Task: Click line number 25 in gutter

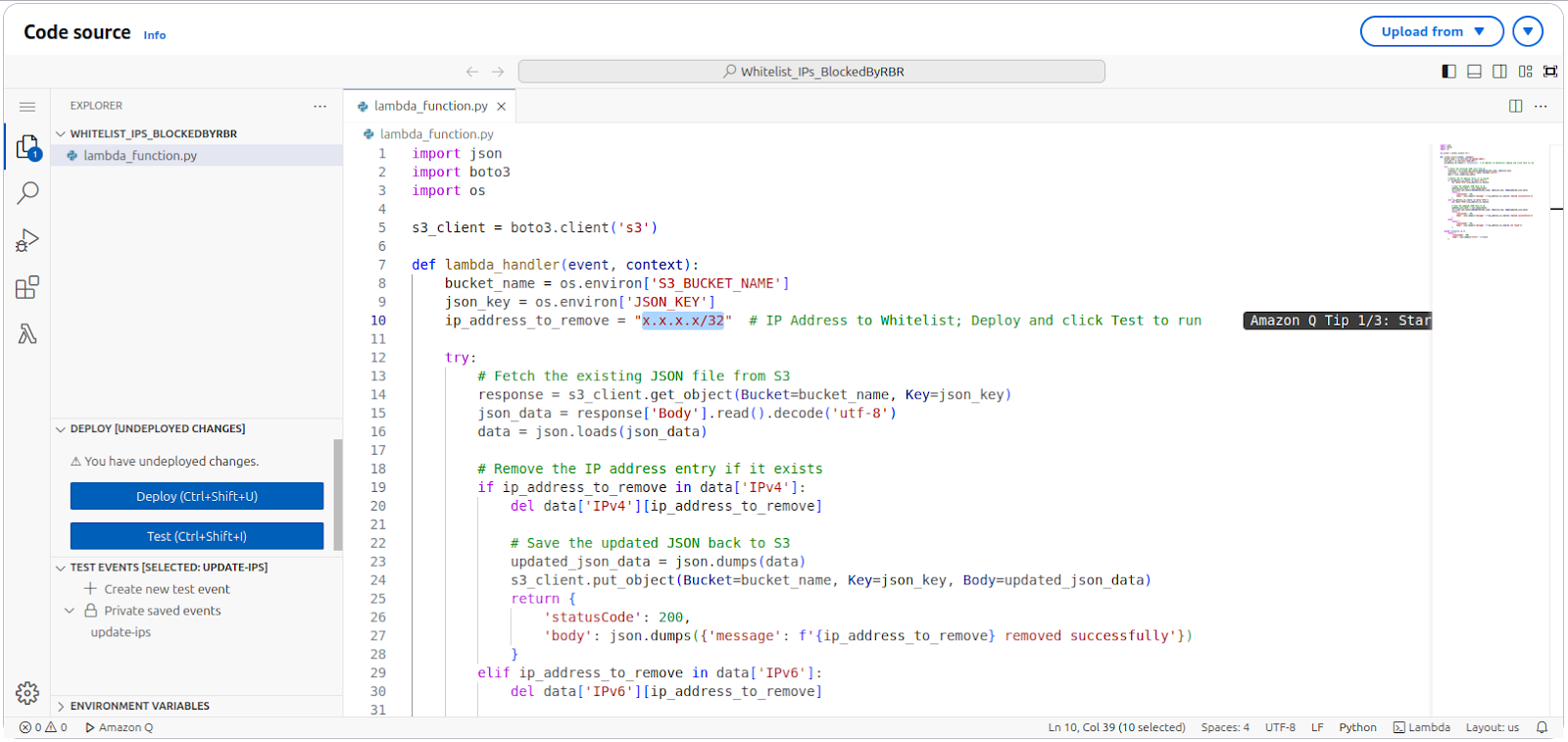Action: click(378, 599)
